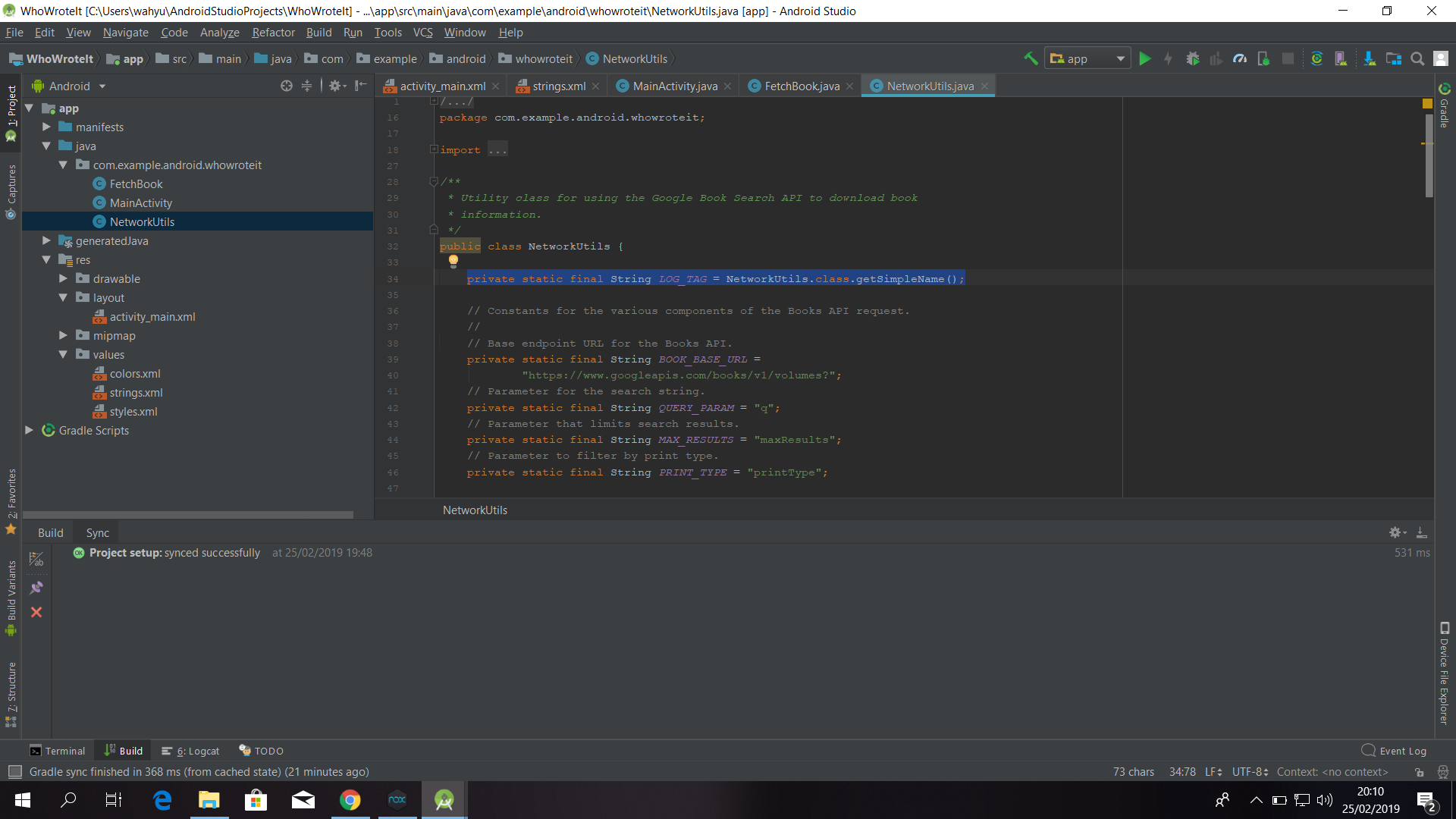Open the Event Log button
Screen dimensions: 1456x819
pyautogui.click(x=1394, y=751)
